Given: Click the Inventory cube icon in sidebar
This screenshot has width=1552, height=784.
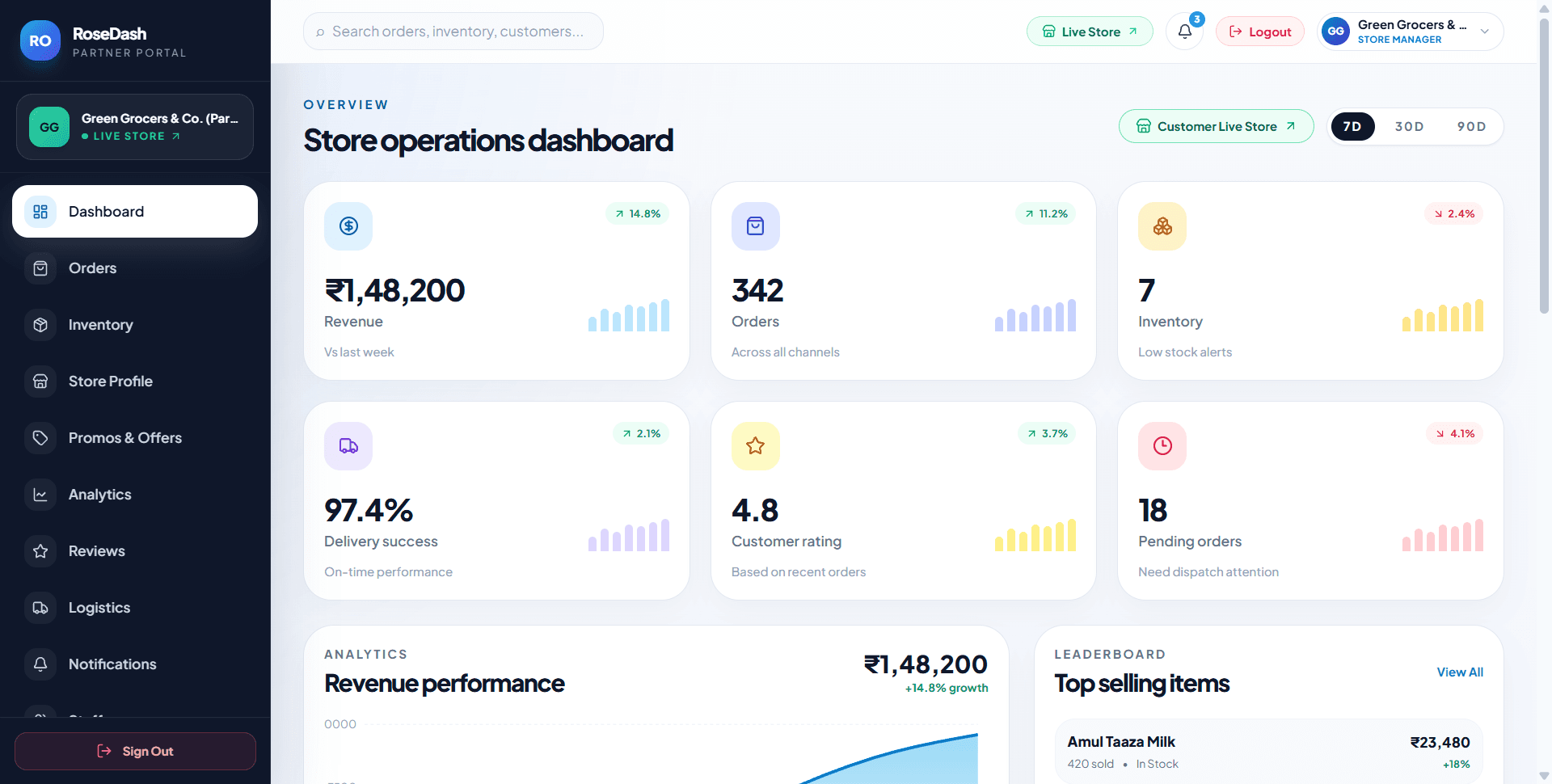Looking at the screenshot, I should [40, 325].
